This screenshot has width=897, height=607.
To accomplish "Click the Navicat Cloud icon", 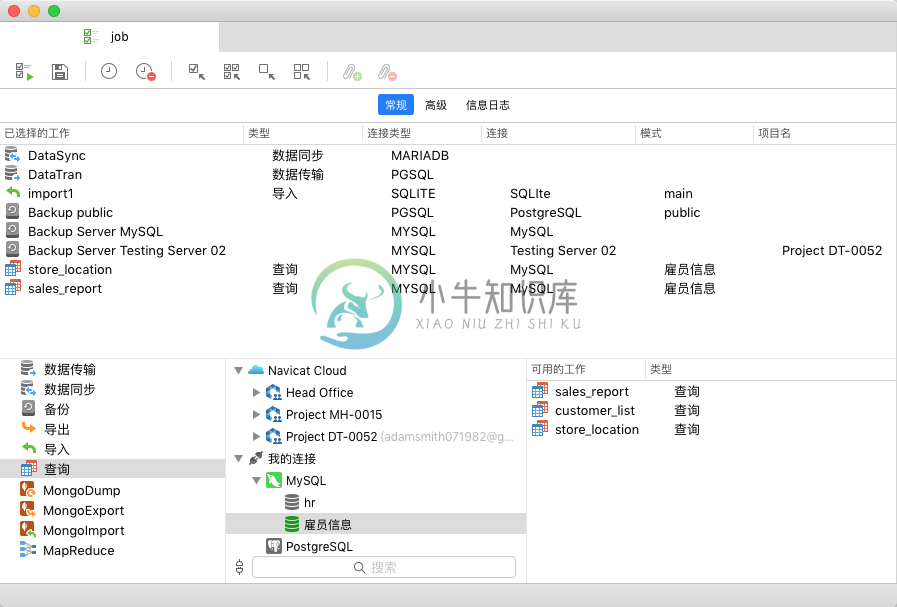I will click(256, 370).
